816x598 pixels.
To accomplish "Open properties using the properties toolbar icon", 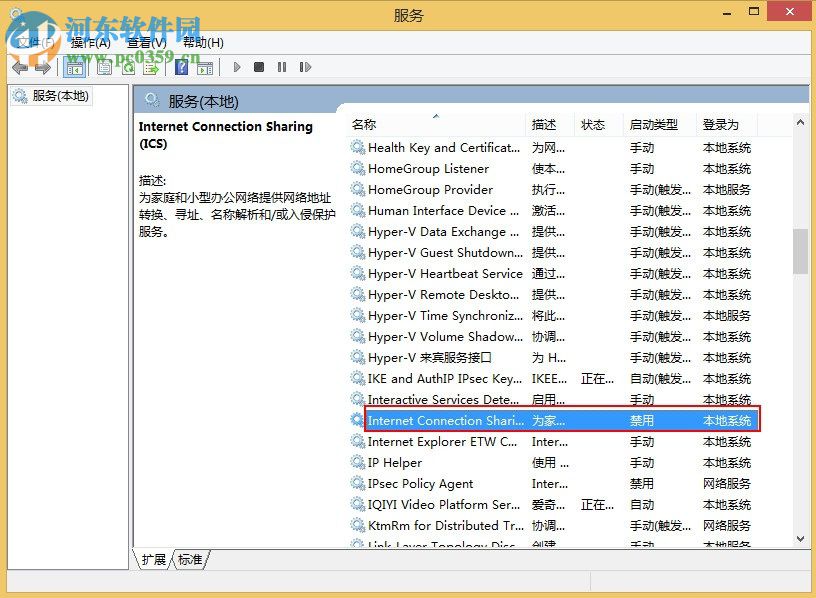I will [x=104, y=67].
